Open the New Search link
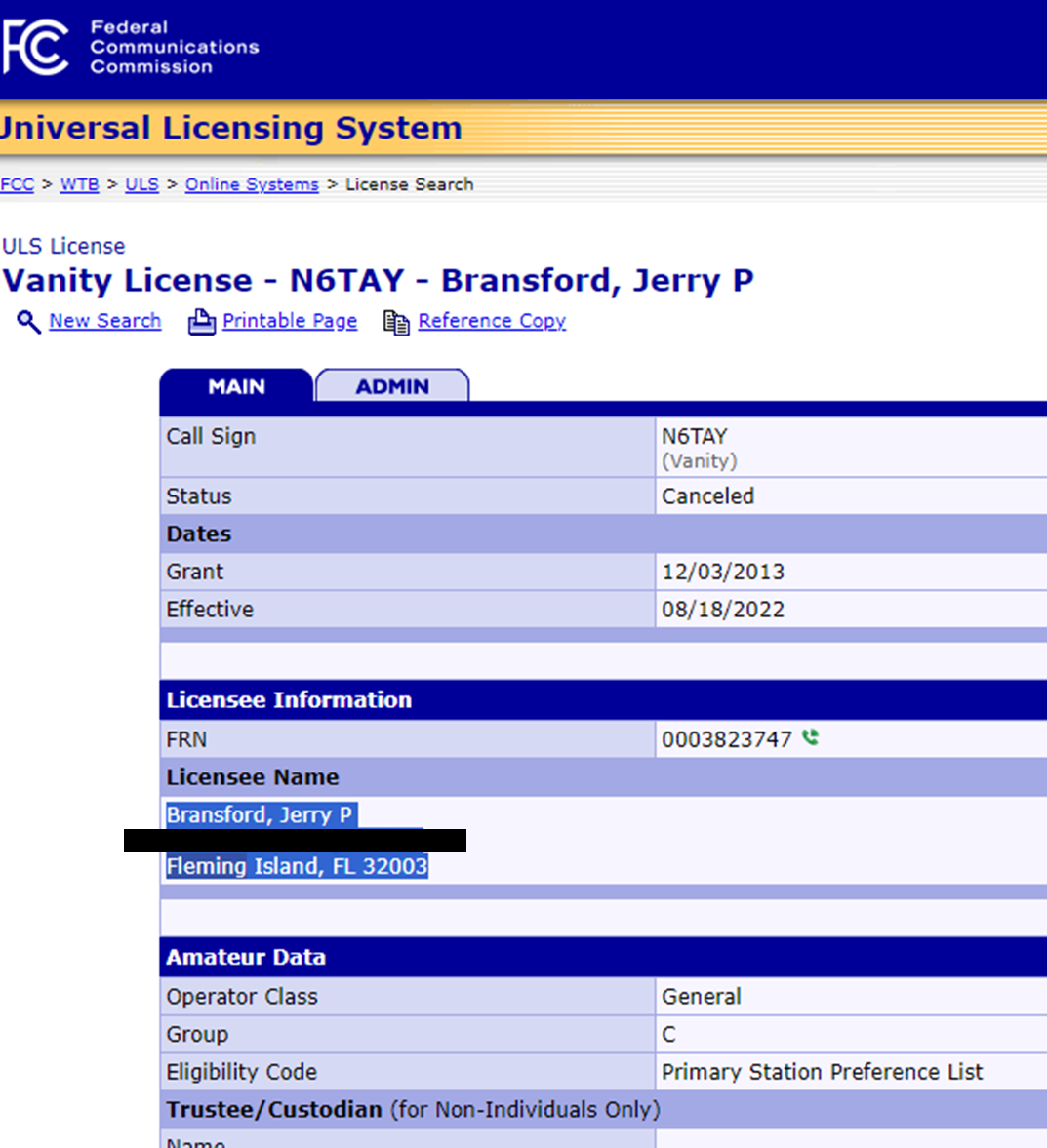This screenshot has width=1047, height=1148. [104, 321]
